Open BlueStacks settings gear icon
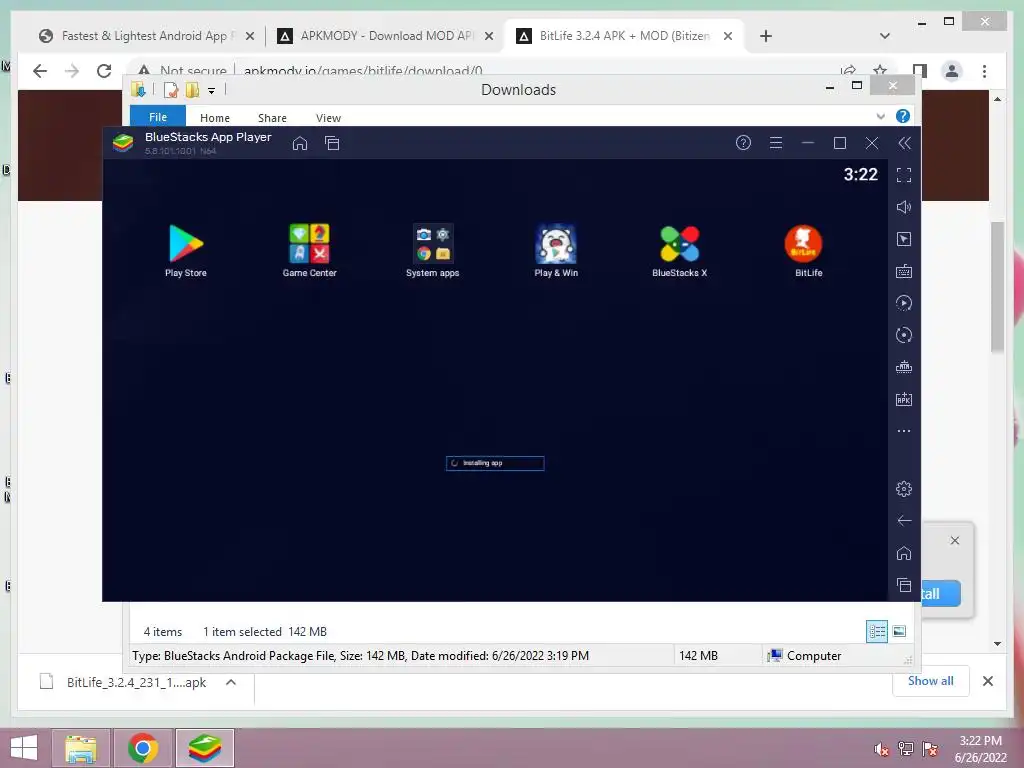Image resolution: width=1024 pixels, height=768 pixels. pyautogui.click(x=904, y=488)
